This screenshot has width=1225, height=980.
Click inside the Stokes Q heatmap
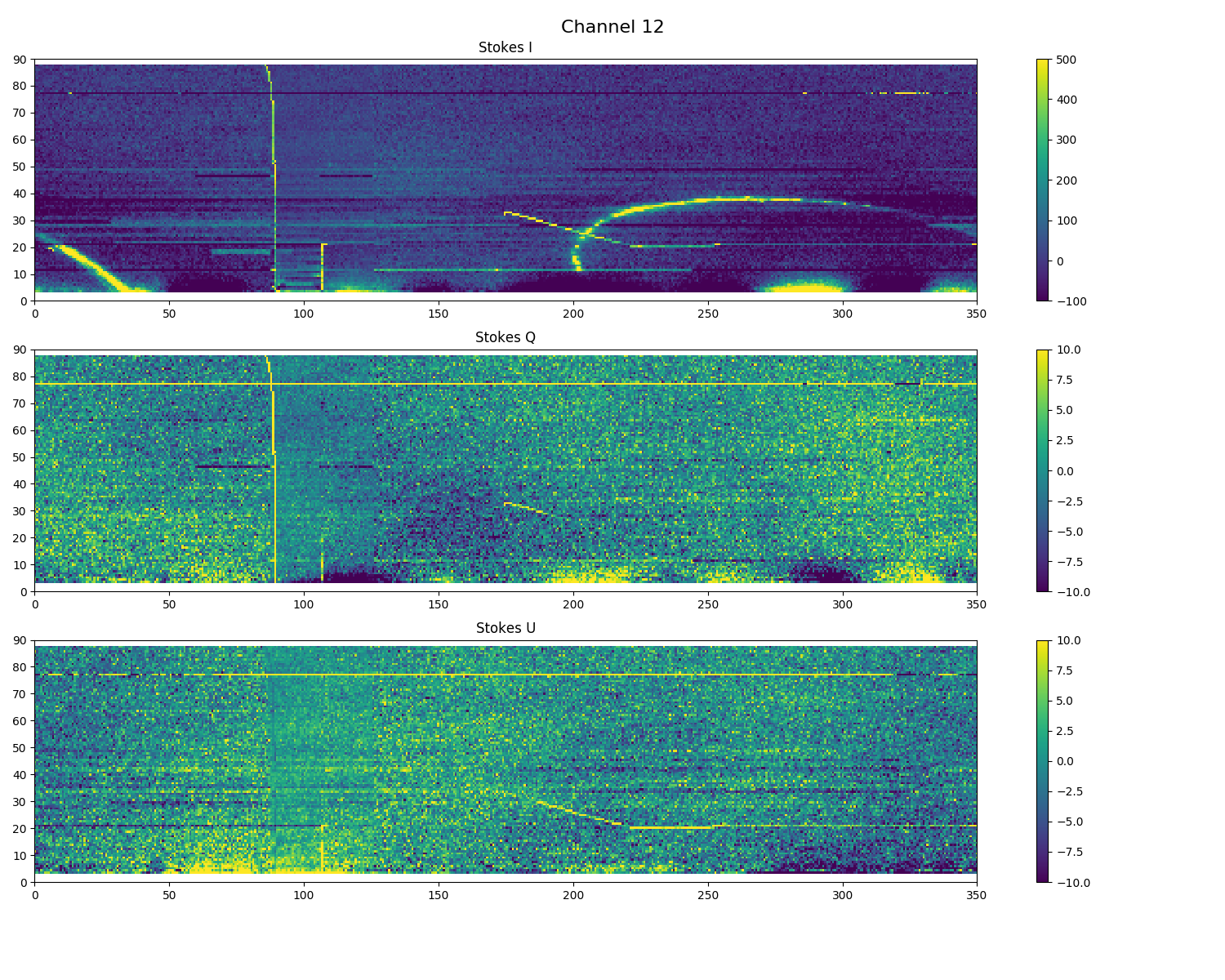click(x=506, y=470)
